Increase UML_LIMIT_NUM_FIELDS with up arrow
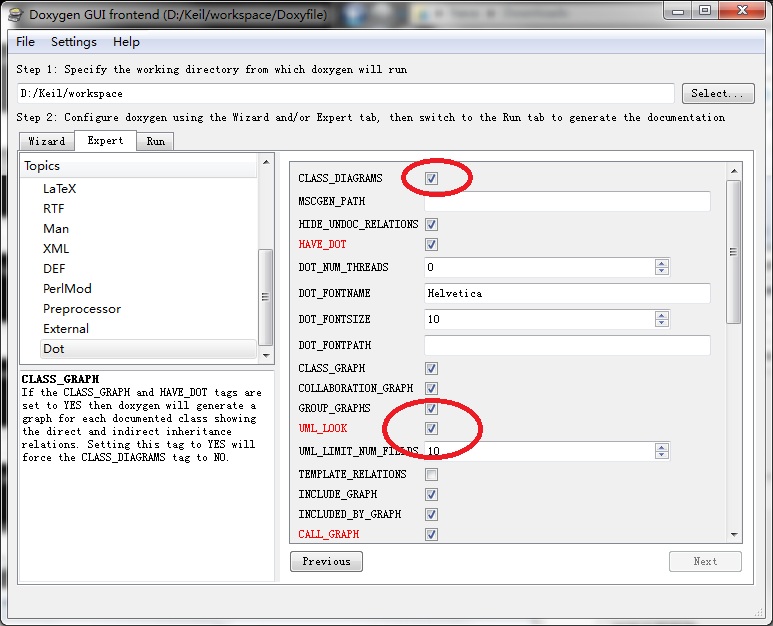This screenshot has width=773, height=626. click(x=662, y=447)
